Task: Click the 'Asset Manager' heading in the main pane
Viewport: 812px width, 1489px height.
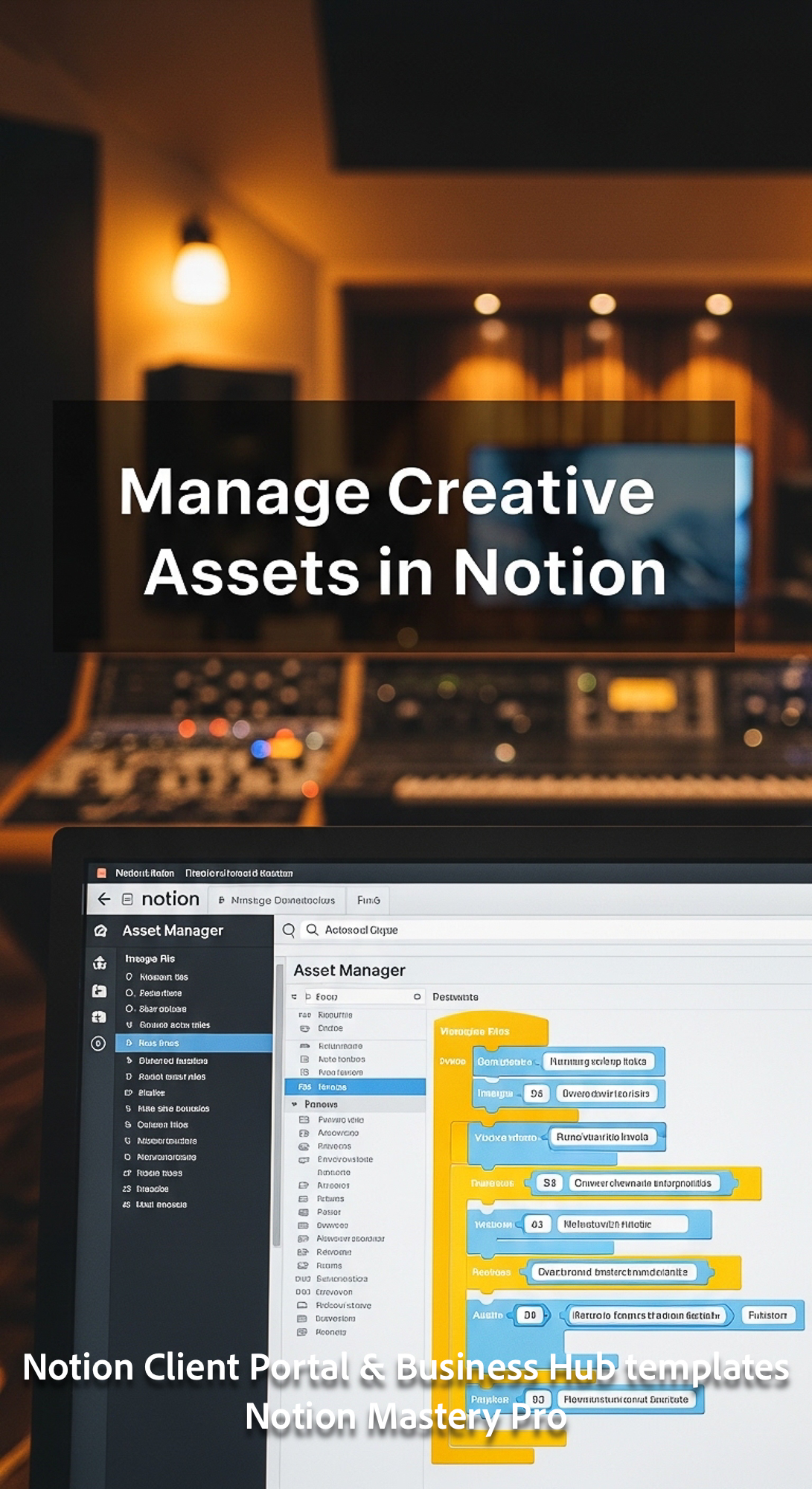Action: click(350, 971)
